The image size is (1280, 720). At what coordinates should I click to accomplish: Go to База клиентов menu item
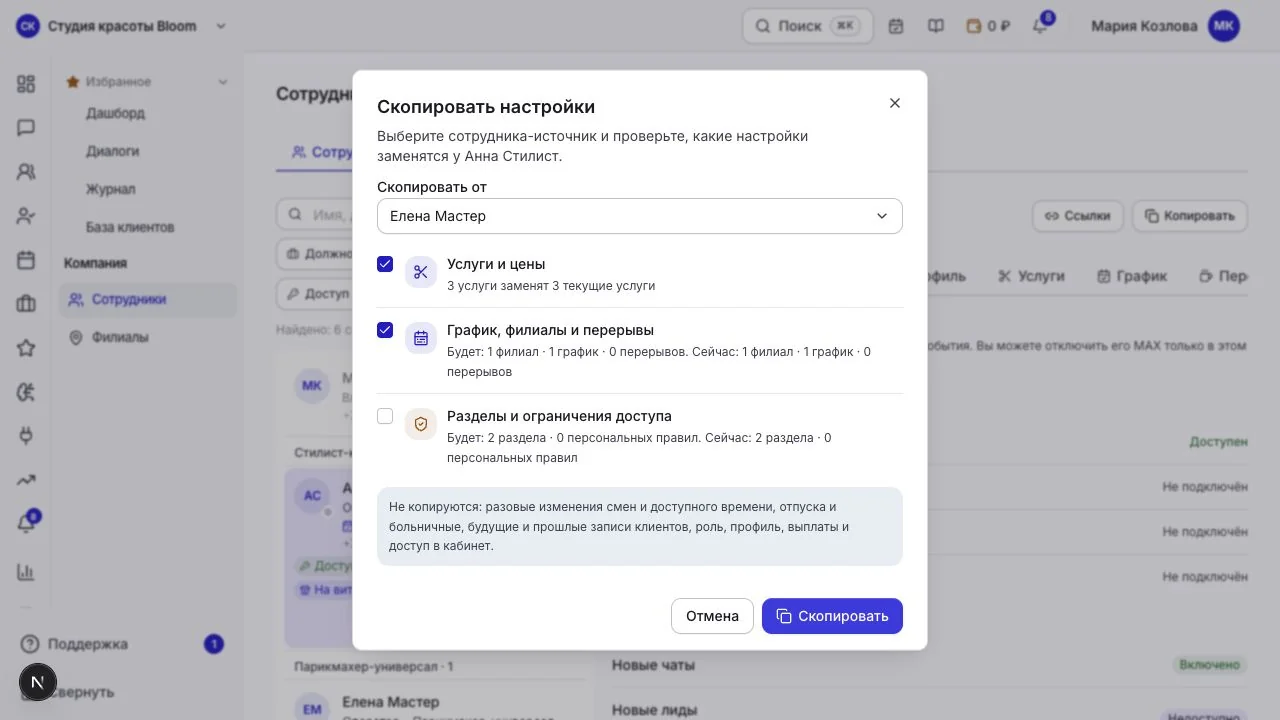pos(130,227)
